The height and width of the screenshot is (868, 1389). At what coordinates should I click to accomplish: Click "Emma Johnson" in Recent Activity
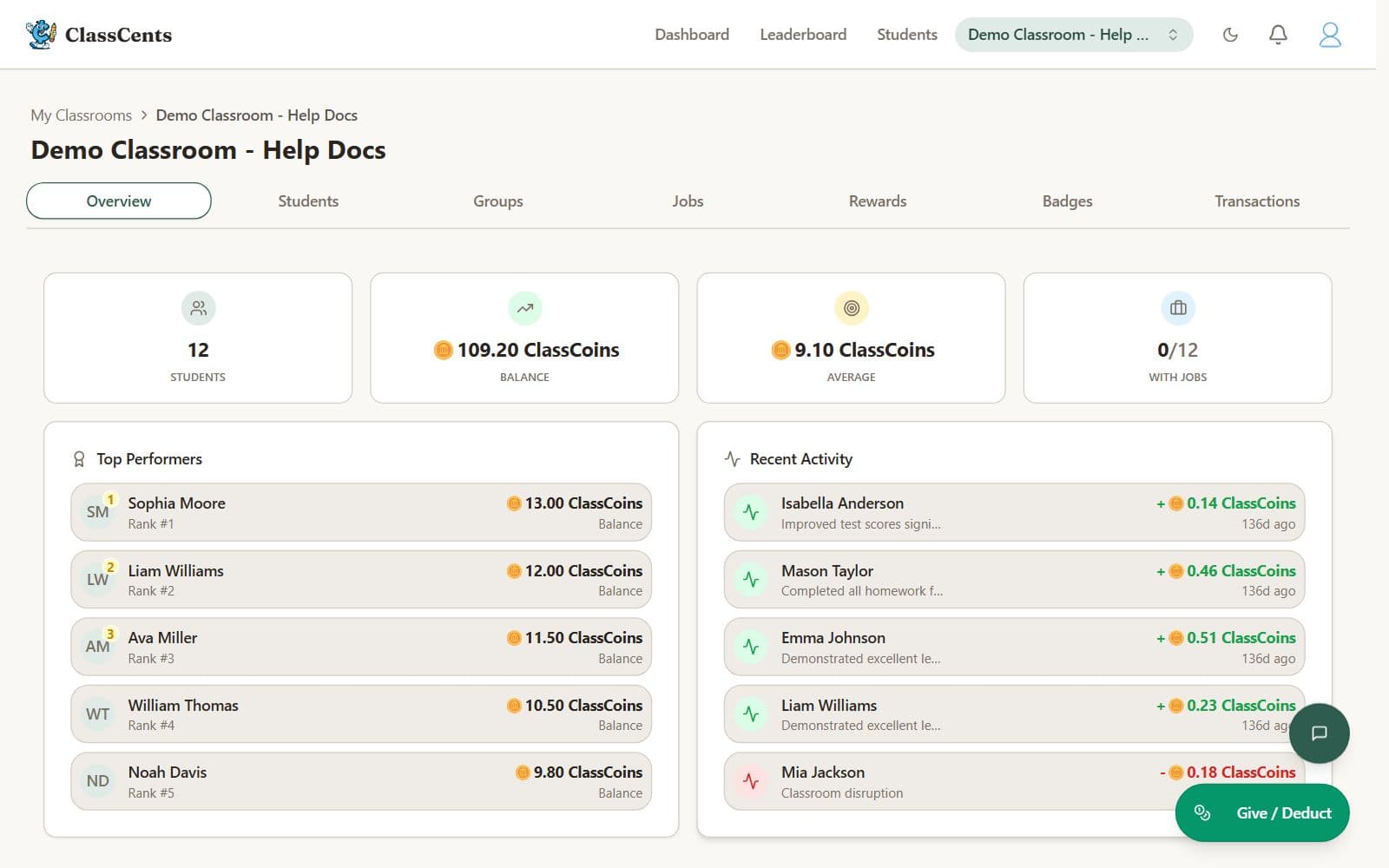(x=833, y=638)
